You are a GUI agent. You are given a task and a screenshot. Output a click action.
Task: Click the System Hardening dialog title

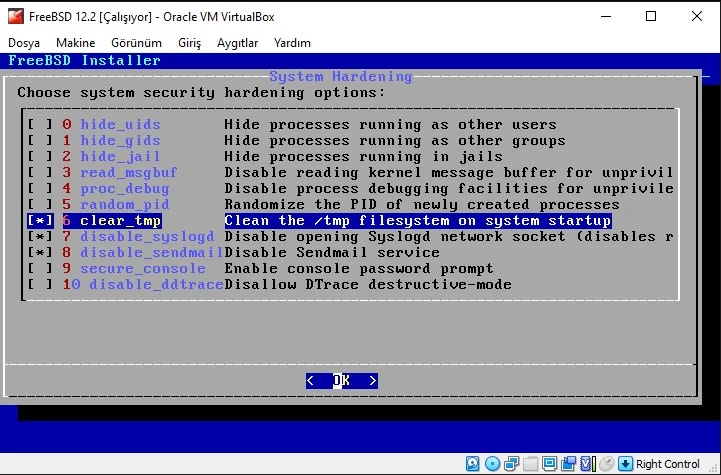(x=341, y=76)
